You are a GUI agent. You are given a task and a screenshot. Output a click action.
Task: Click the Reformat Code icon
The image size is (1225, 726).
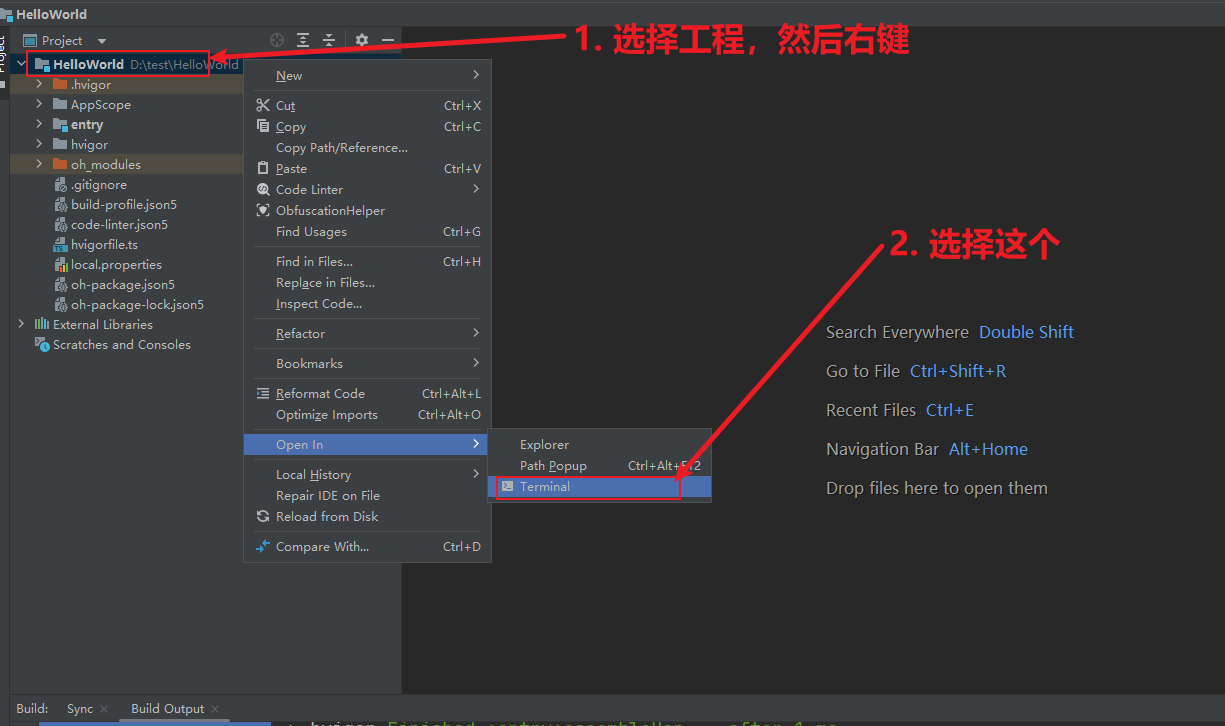pyautogui.click(x=263, y=393)
